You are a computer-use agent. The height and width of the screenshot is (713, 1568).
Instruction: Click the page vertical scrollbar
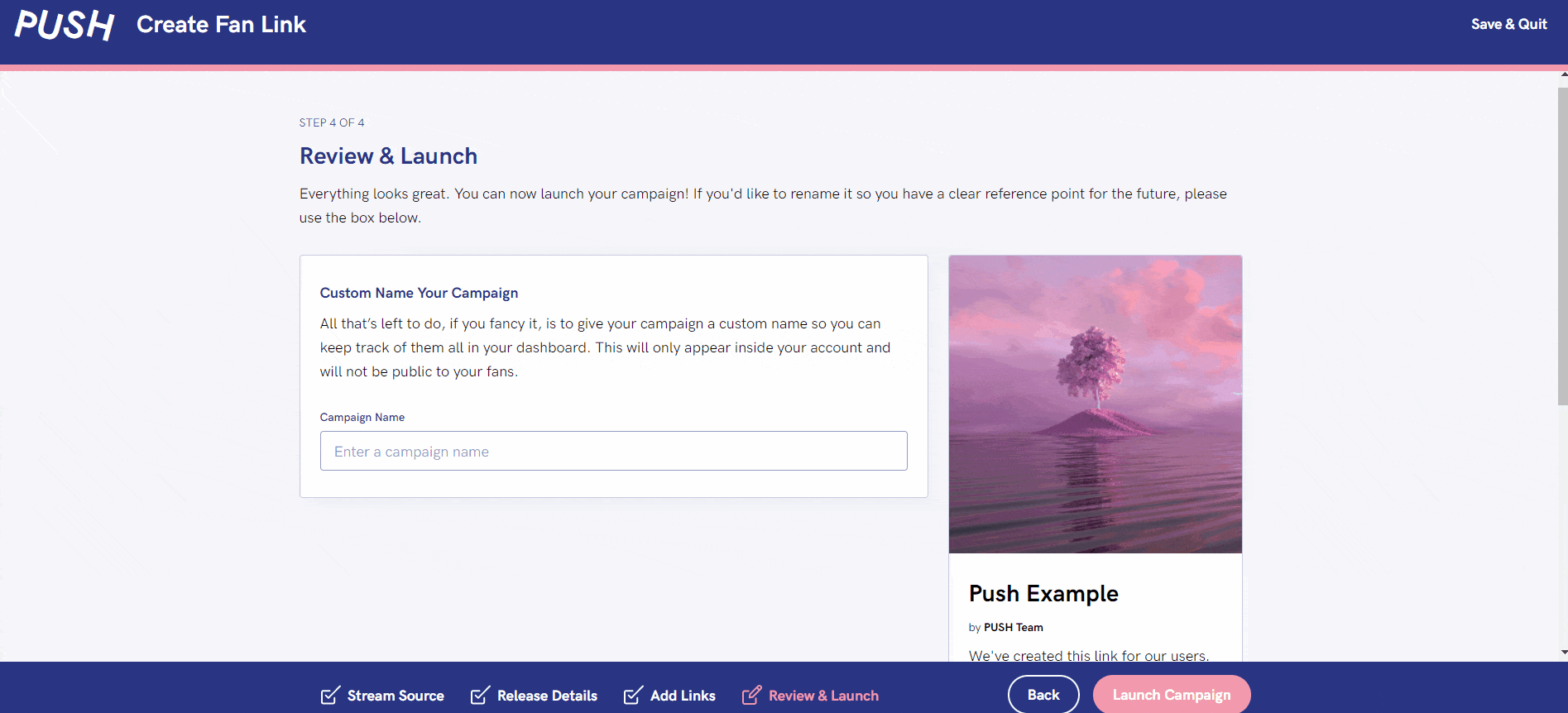pyautogui.click(x=1562, y=246)
